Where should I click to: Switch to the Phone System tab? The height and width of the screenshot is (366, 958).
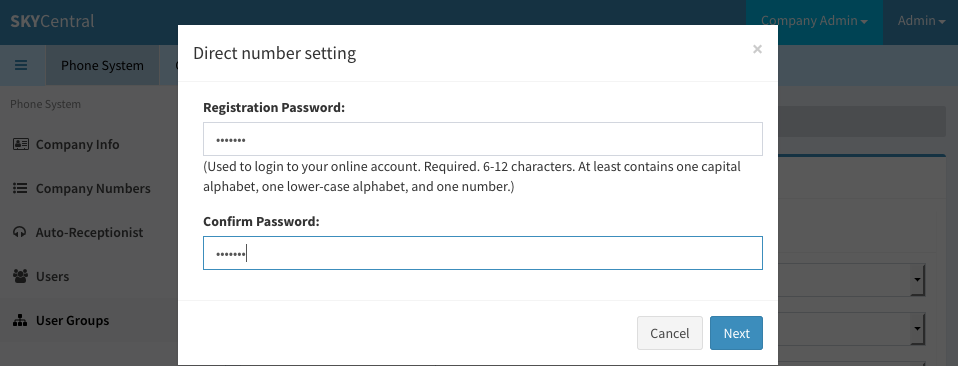pyautogui.click(x=103, y=65)
